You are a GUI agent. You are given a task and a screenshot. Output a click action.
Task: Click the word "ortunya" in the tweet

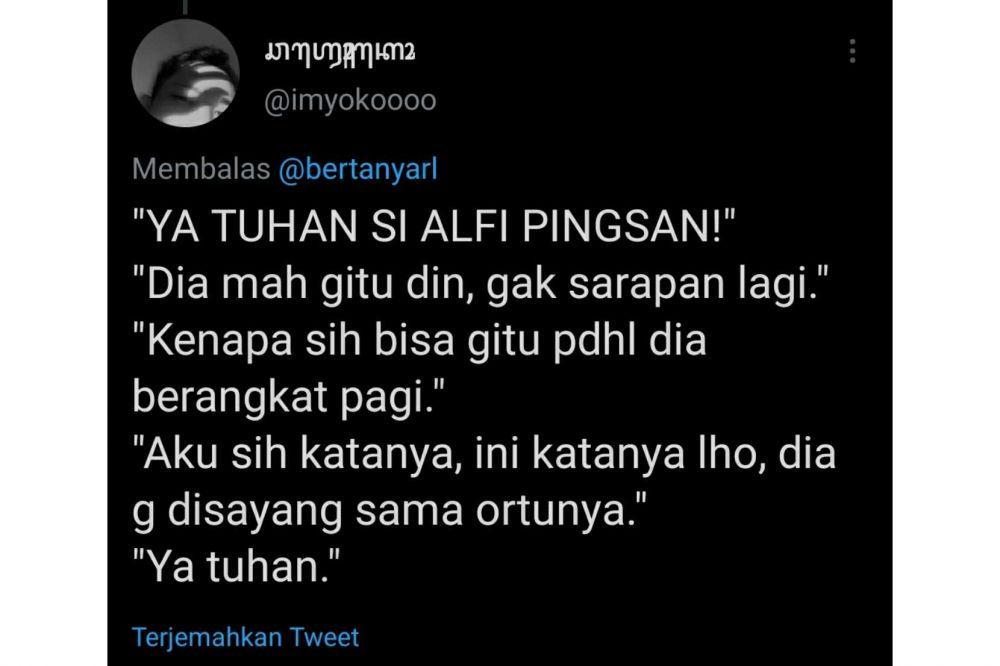(554, 512)
